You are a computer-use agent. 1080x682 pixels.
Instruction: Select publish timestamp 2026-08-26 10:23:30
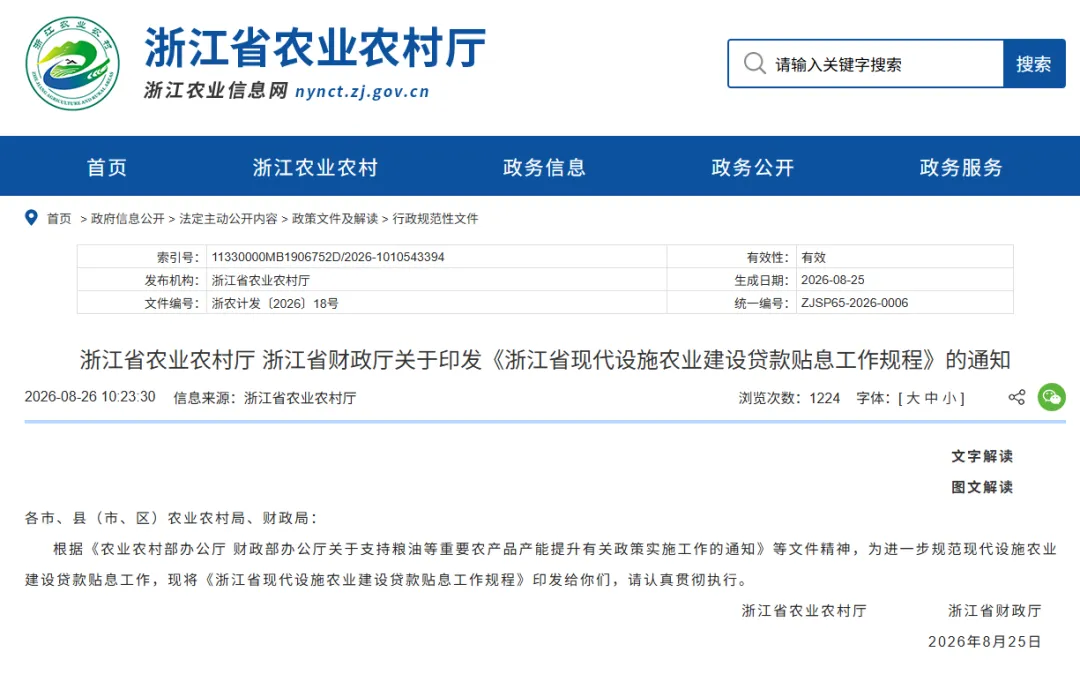(90, 397)
